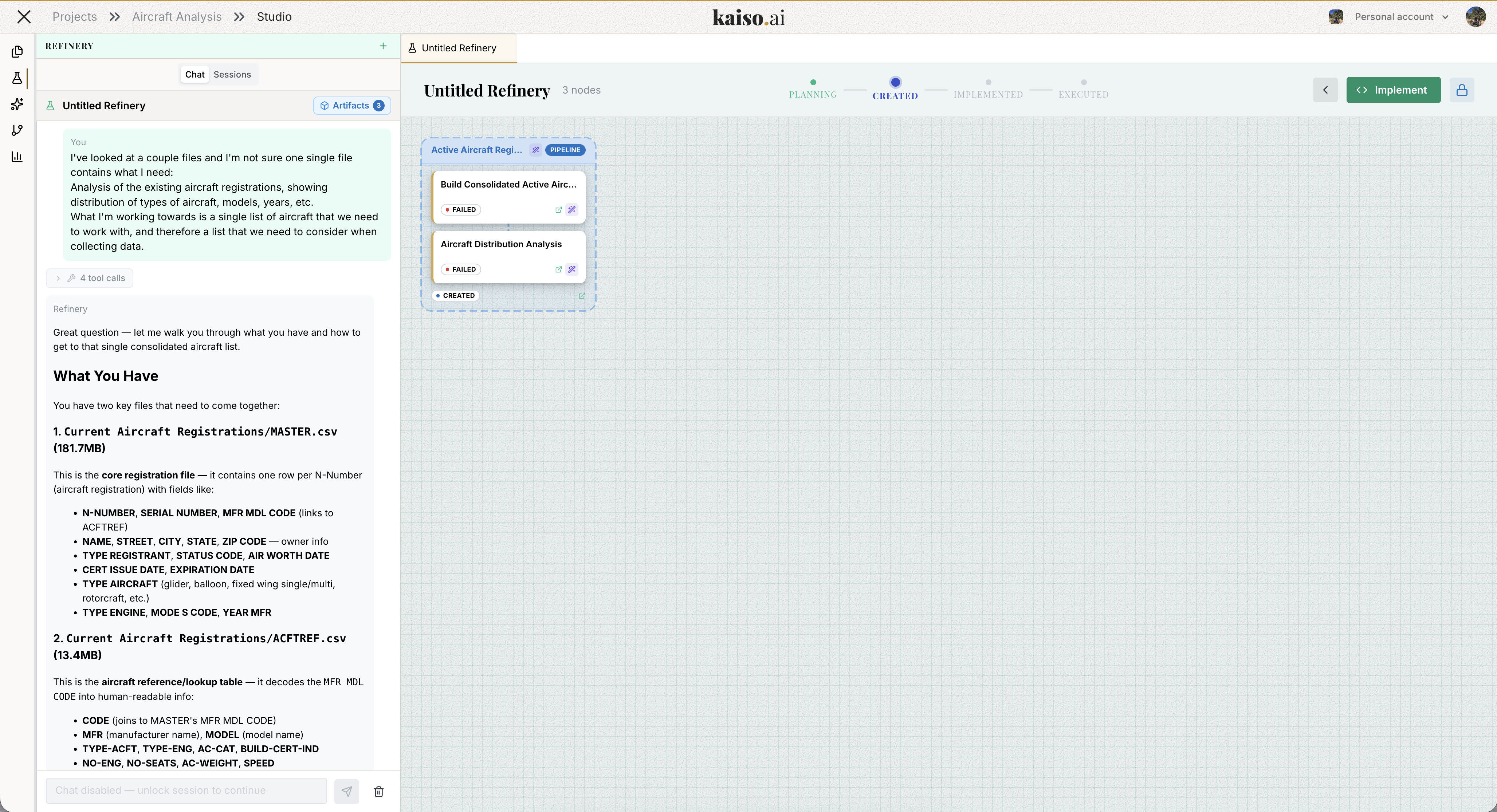Collapse panel with the left chevron button

point(1325,90)
